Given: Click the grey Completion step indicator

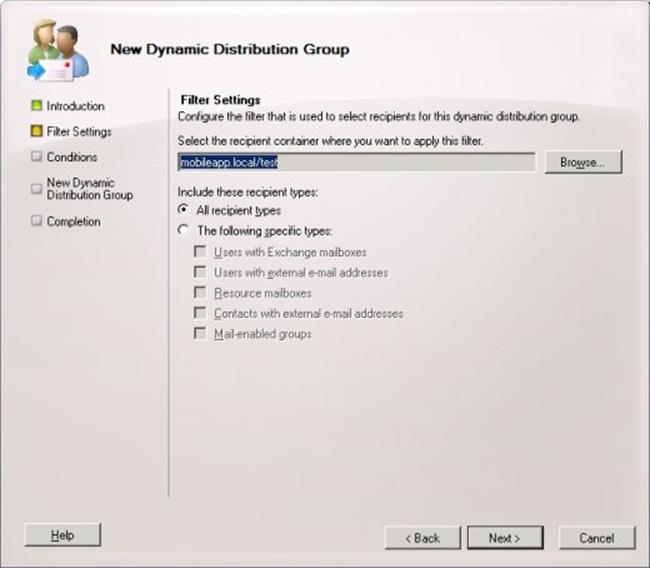Looking at the screenshot, I should (36, 221).
